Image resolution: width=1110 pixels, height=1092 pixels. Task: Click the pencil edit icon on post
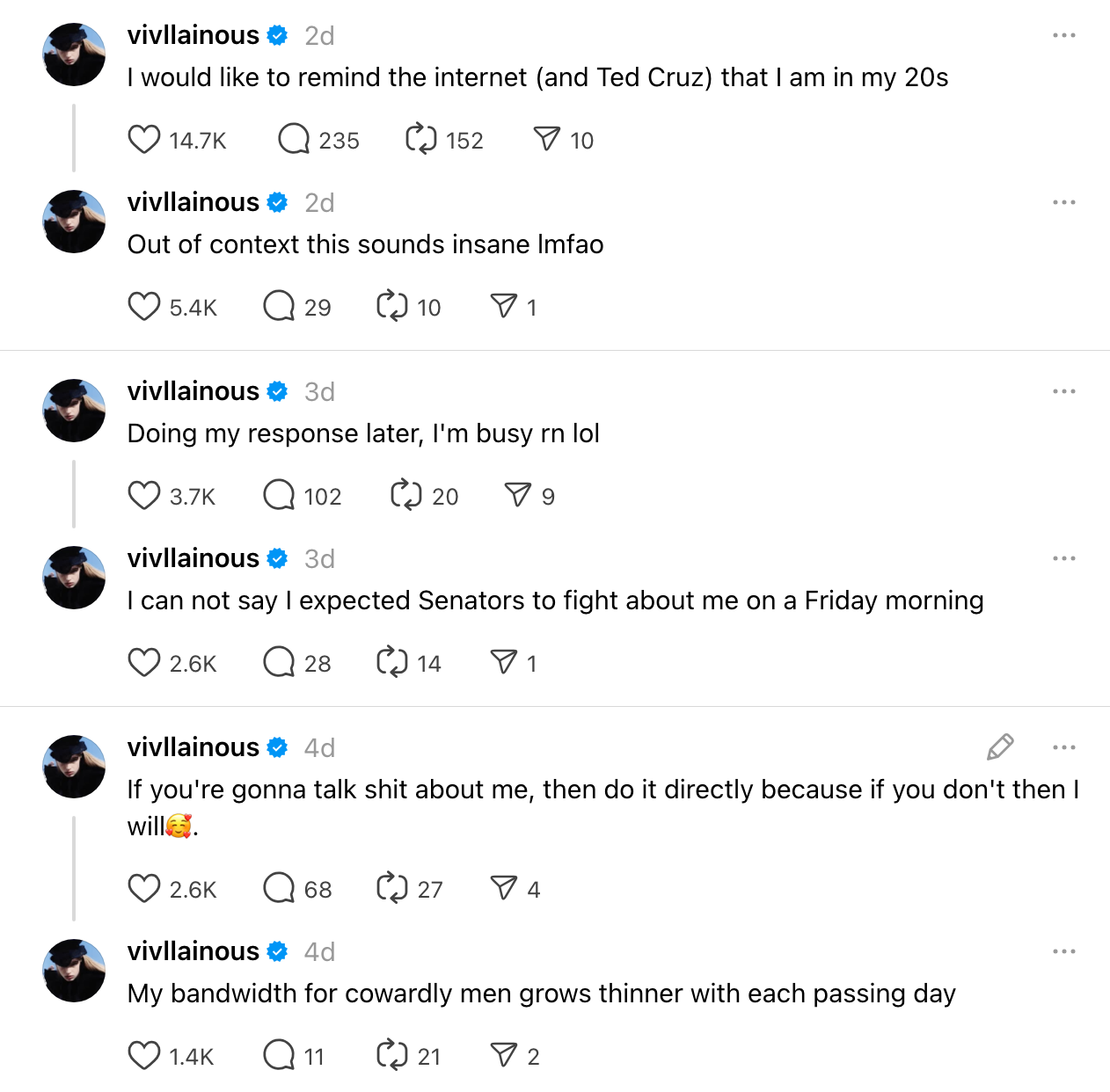pos(1000,747)
